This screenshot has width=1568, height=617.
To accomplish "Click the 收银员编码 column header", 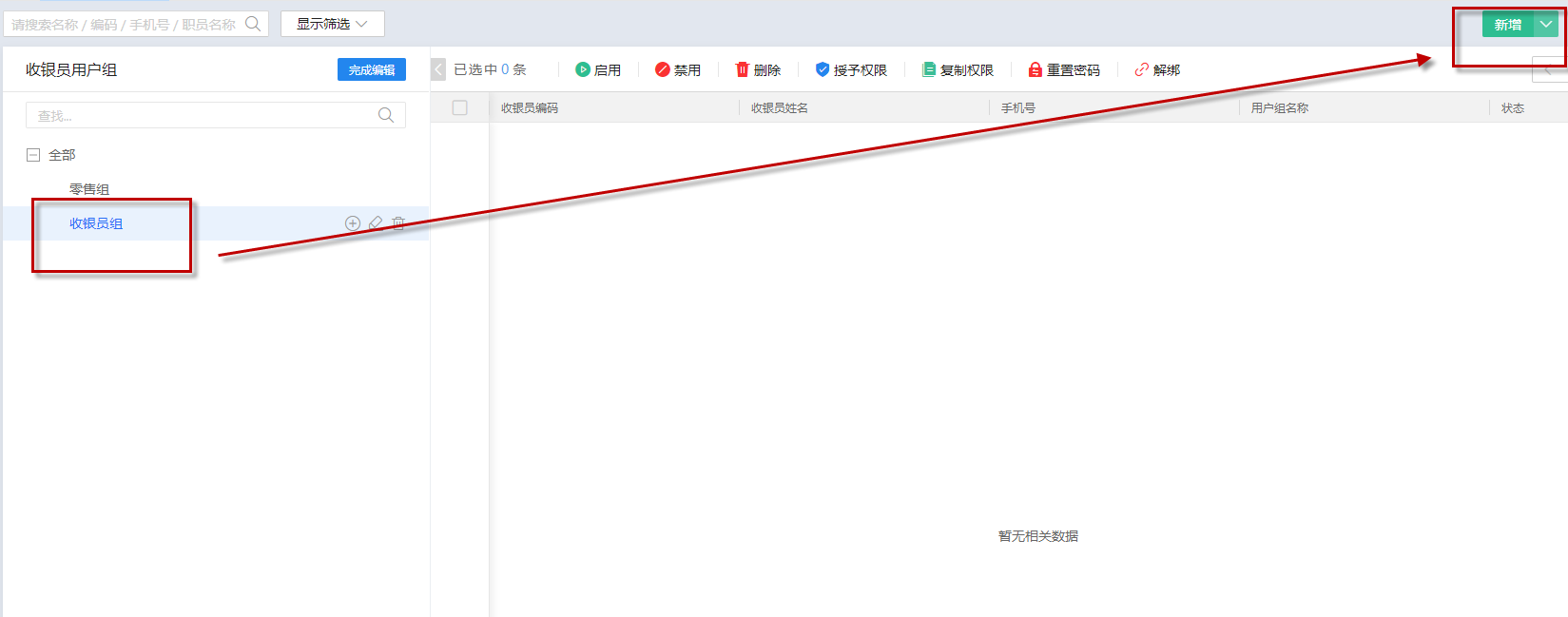I will coord(530,108).
